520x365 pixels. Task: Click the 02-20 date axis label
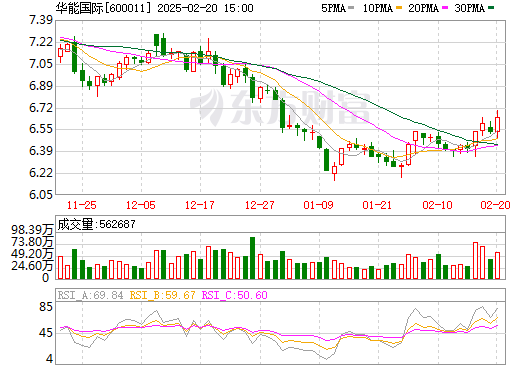495,205
